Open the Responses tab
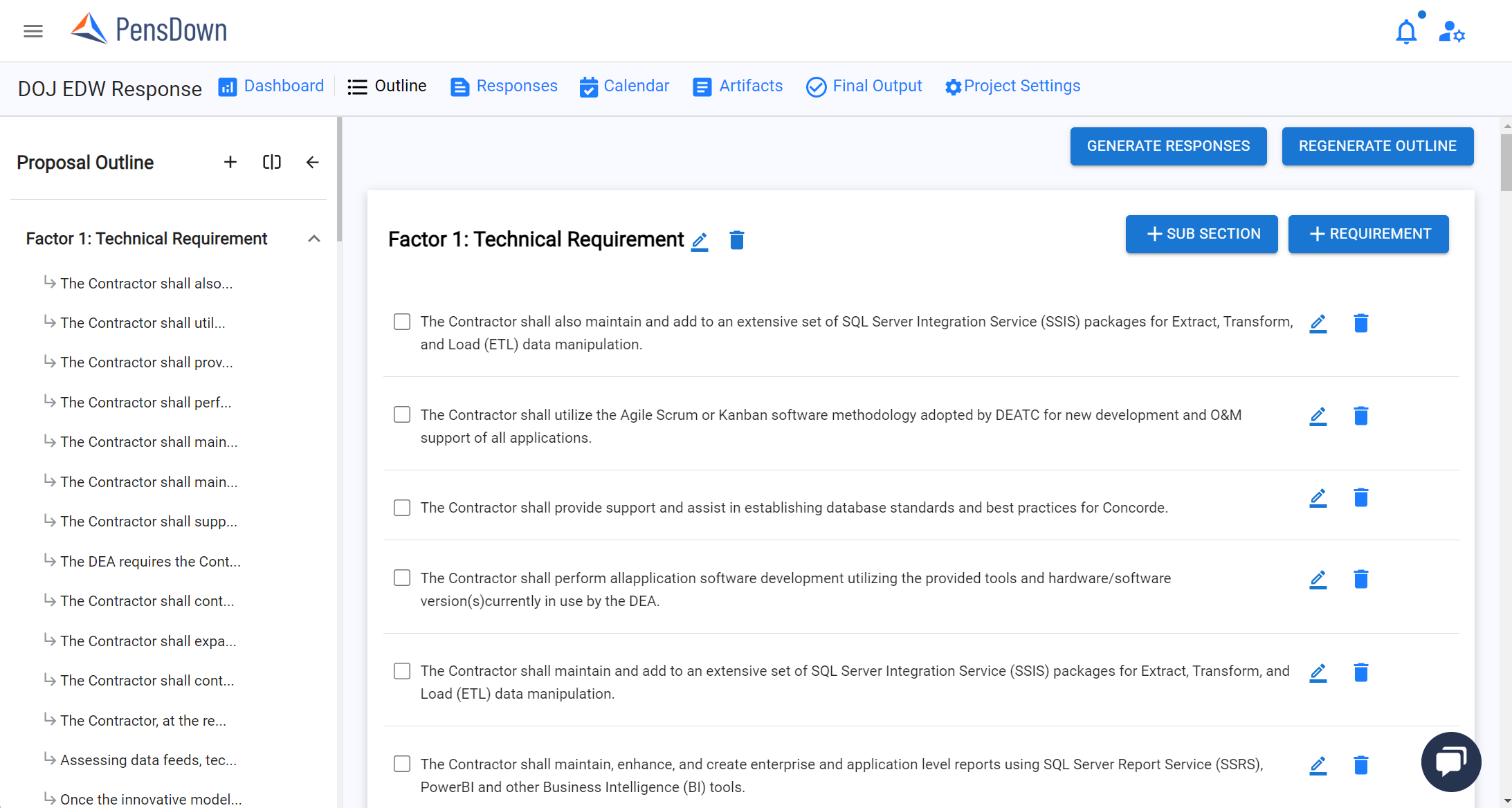Image resolution: width=1512 pixels, height=808 pixels. (x=504, y=86)
